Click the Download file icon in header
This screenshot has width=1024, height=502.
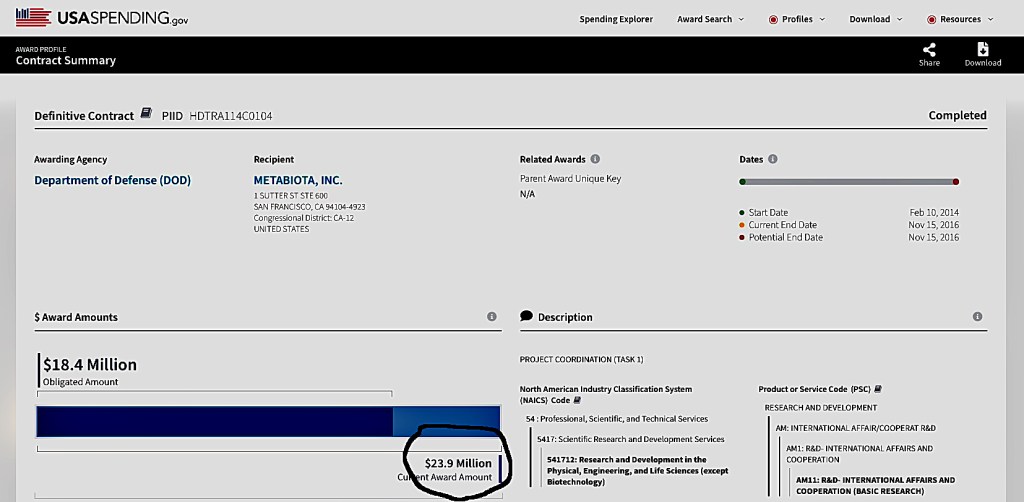(982, 49)
